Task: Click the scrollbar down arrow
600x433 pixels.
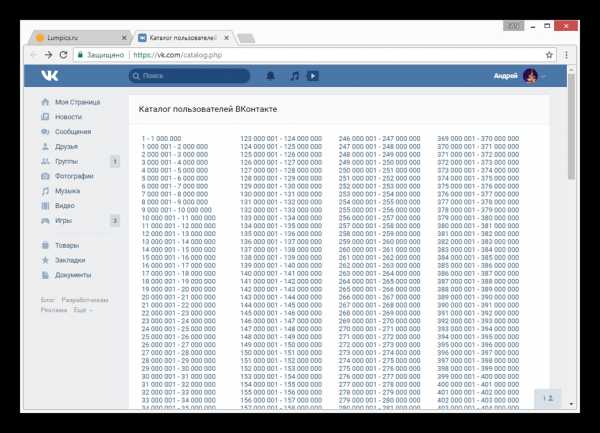Action: pyautogui.click(x=571, y=404)
